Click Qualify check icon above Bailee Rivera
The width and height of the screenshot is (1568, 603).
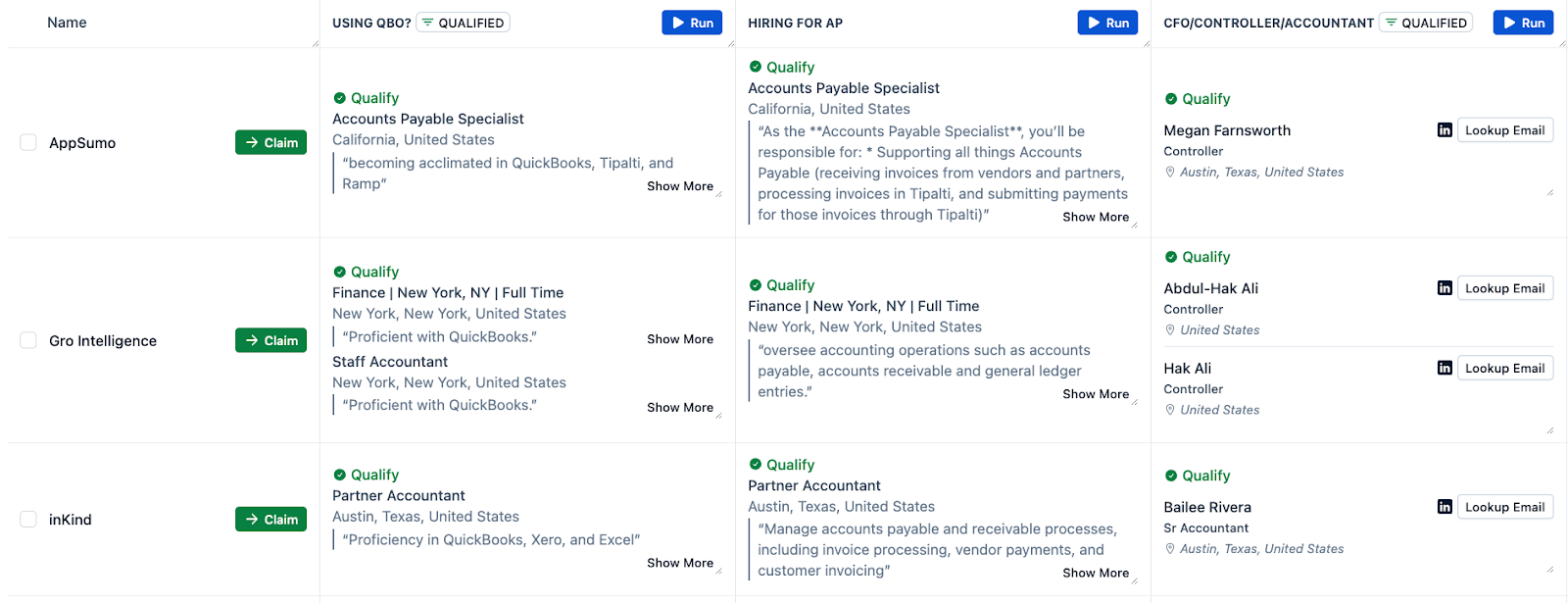click(x=1170, y=476)
